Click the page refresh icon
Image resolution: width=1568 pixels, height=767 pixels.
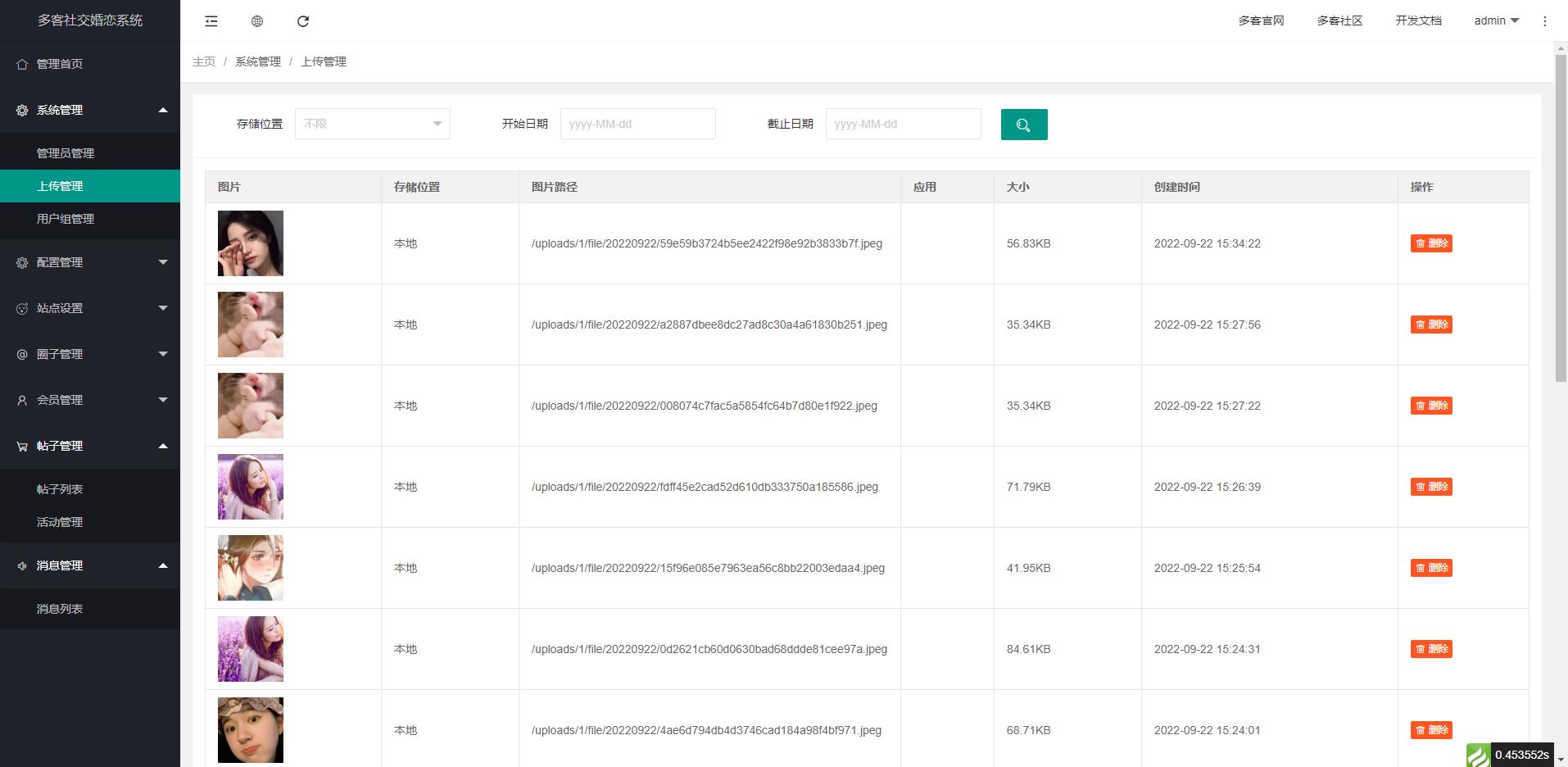(x=304, y=21)
